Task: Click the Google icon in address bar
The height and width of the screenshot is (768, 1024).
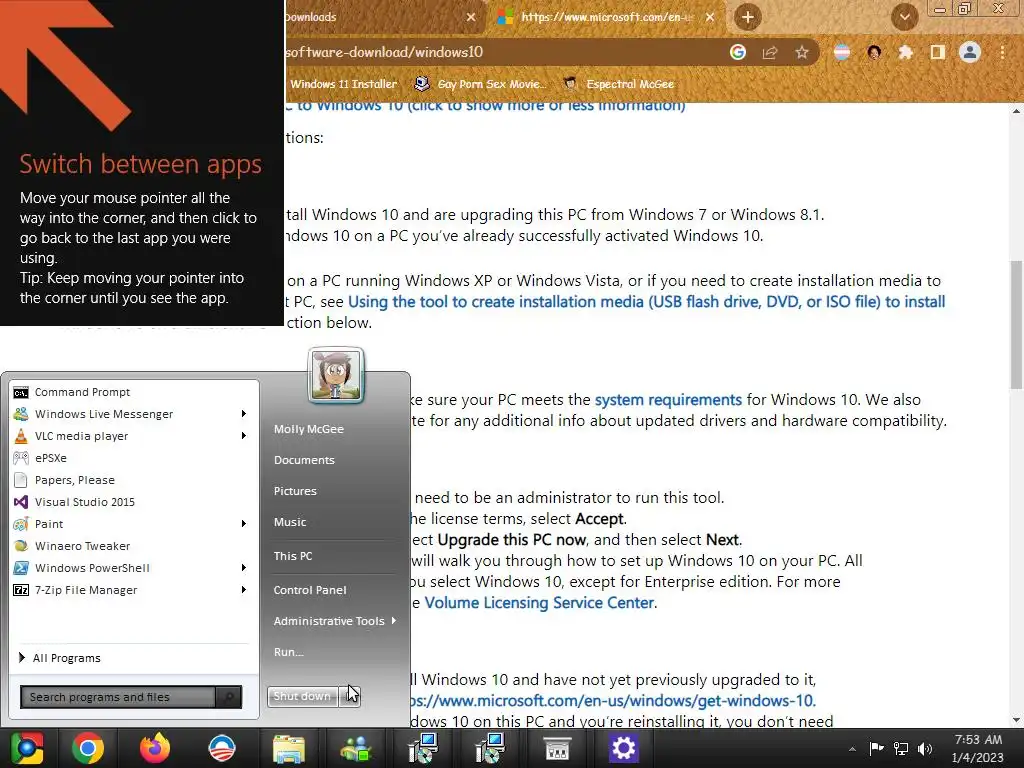Action: coord(738,52)
